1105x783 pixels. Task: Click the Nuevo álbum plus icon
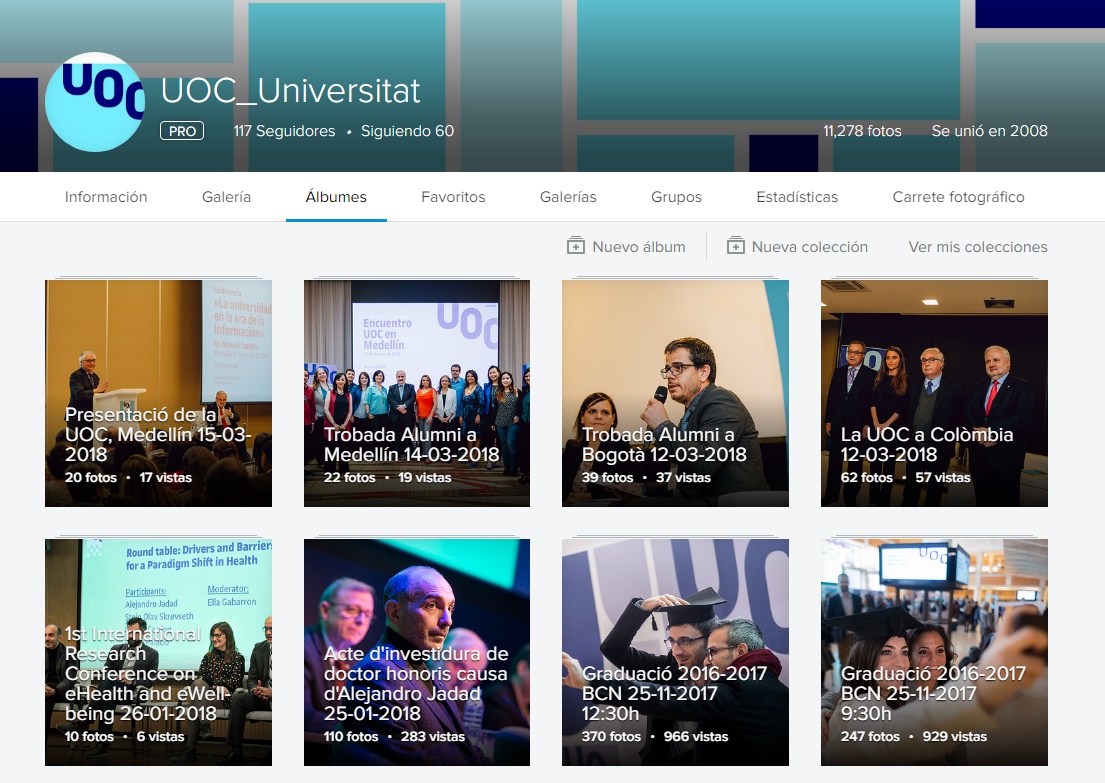pyautogui.click(x=576, y=246)
